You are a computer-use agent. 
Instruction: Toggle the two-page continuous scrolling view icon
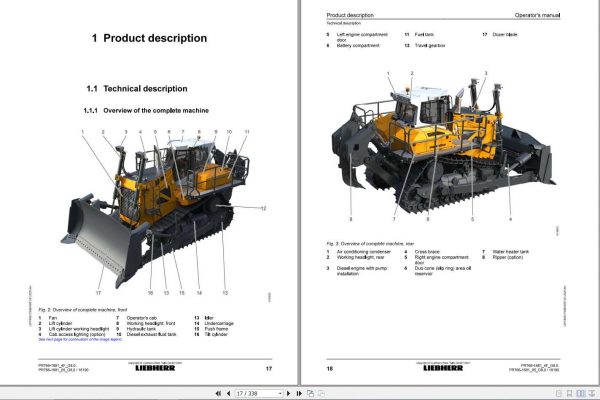(x=592, y=393)
